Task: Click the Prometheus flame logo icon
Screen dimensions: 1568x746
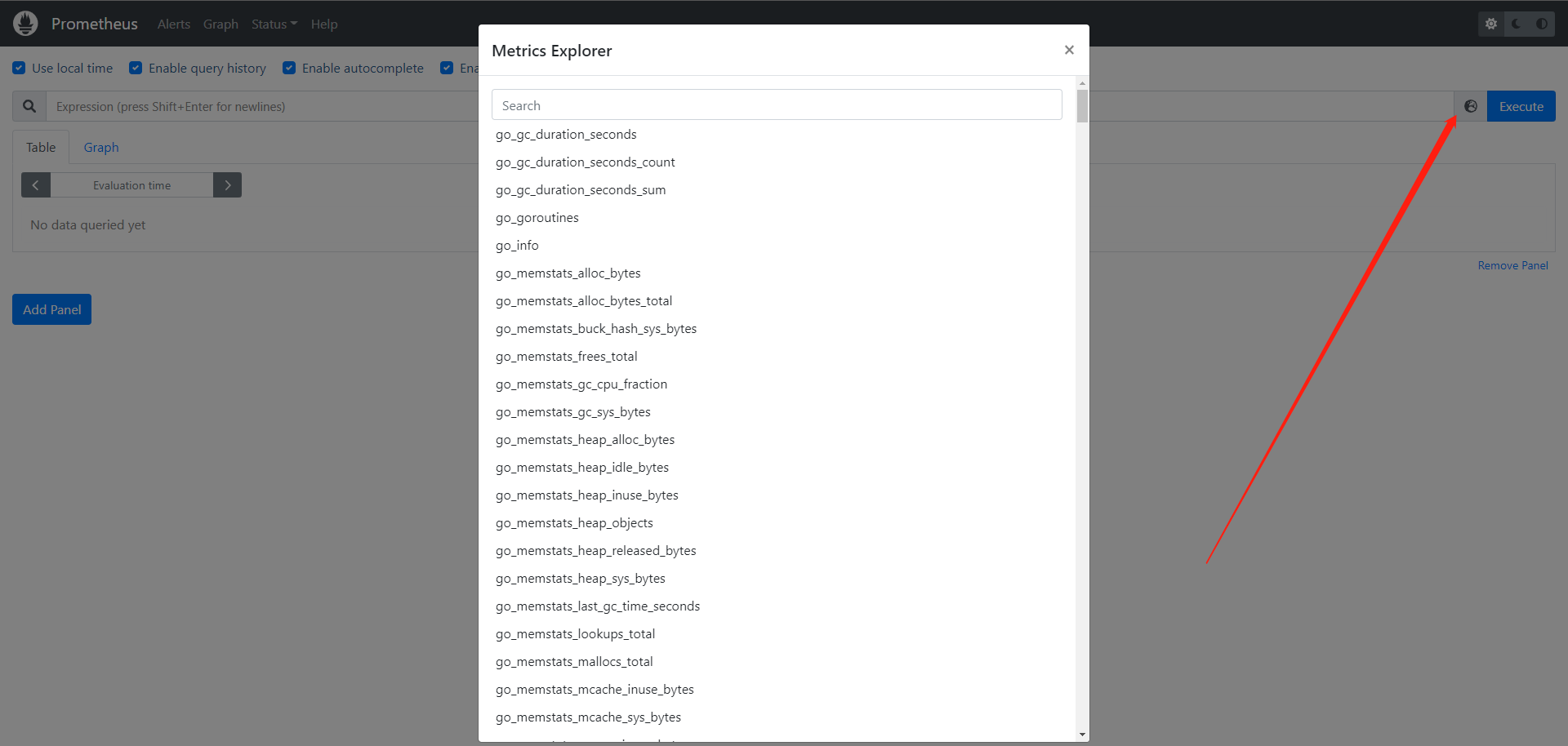Action: click(25, 24)
